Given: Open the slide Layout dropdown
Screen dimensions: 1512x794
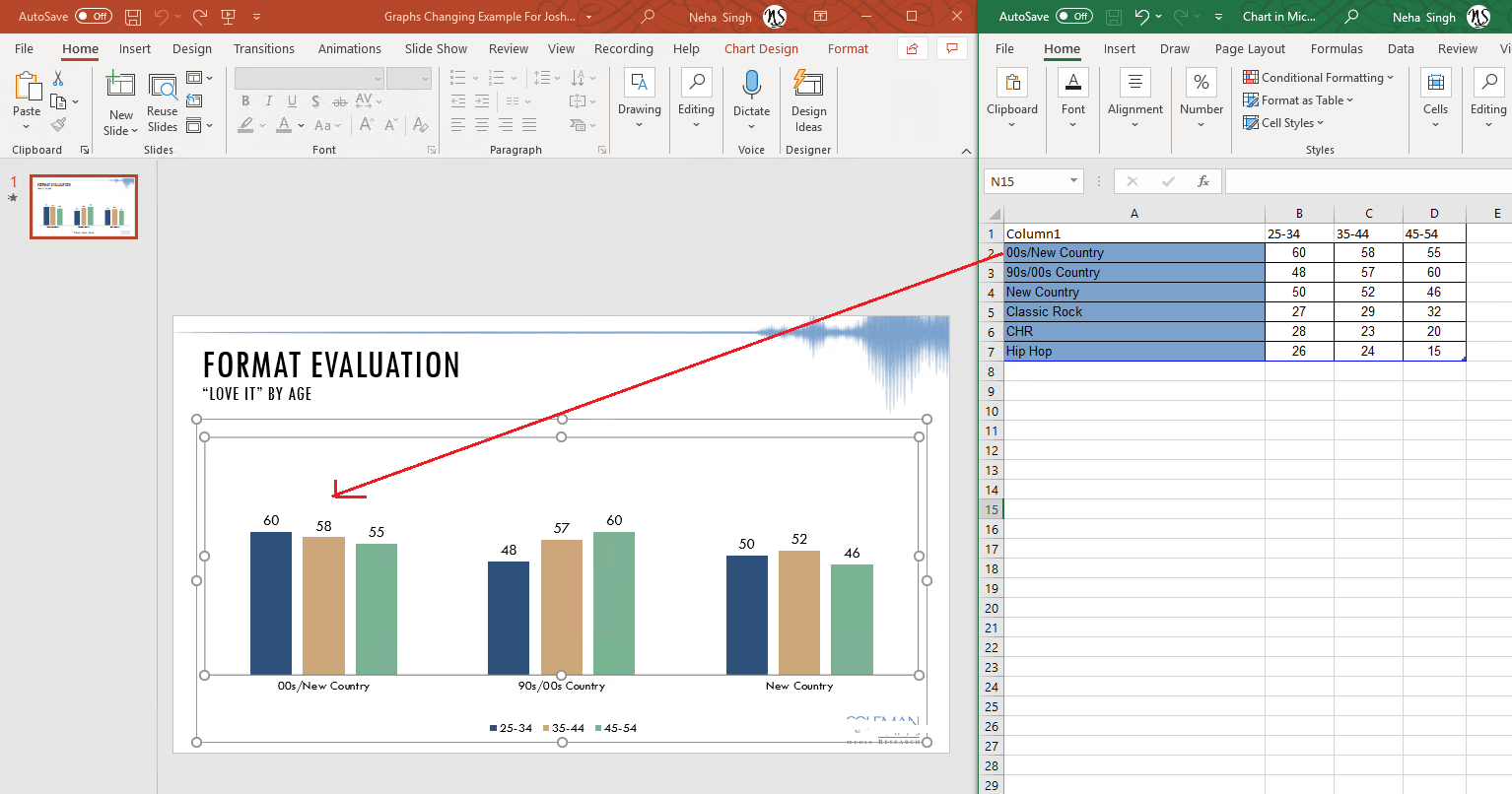Looking at the screenshot, I should [199, 78].
